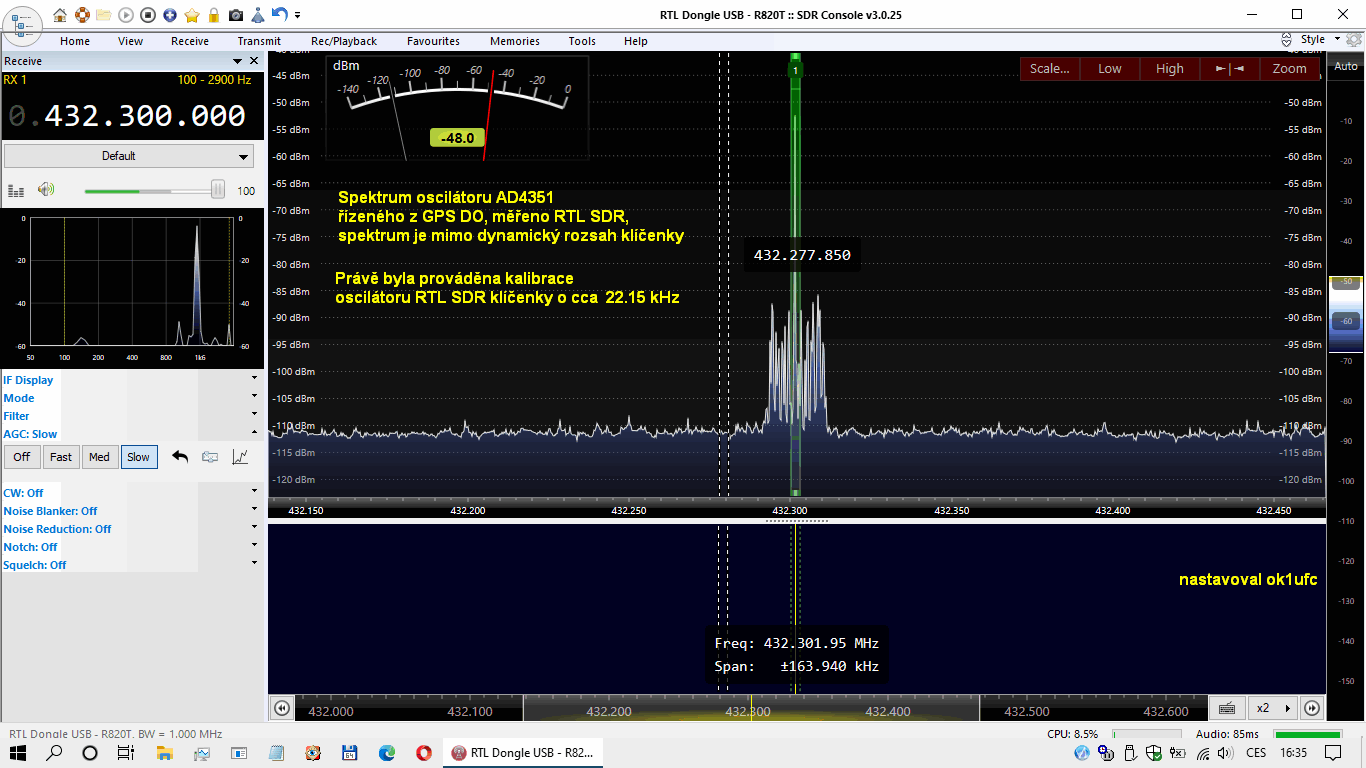1366x768 pixels.
Task: Click the Stop radio icon in top toolbar
Action: 148,15
